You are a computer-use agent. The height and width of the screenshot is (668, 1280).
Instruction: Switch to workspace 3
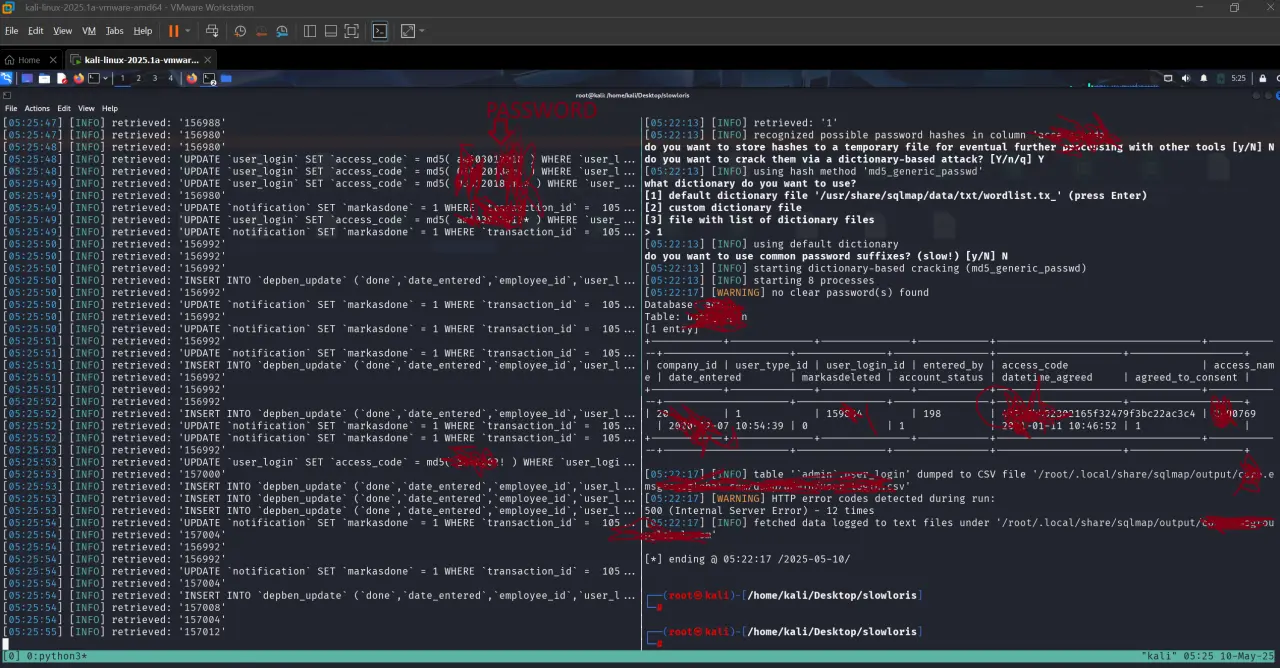pos(155,78)
